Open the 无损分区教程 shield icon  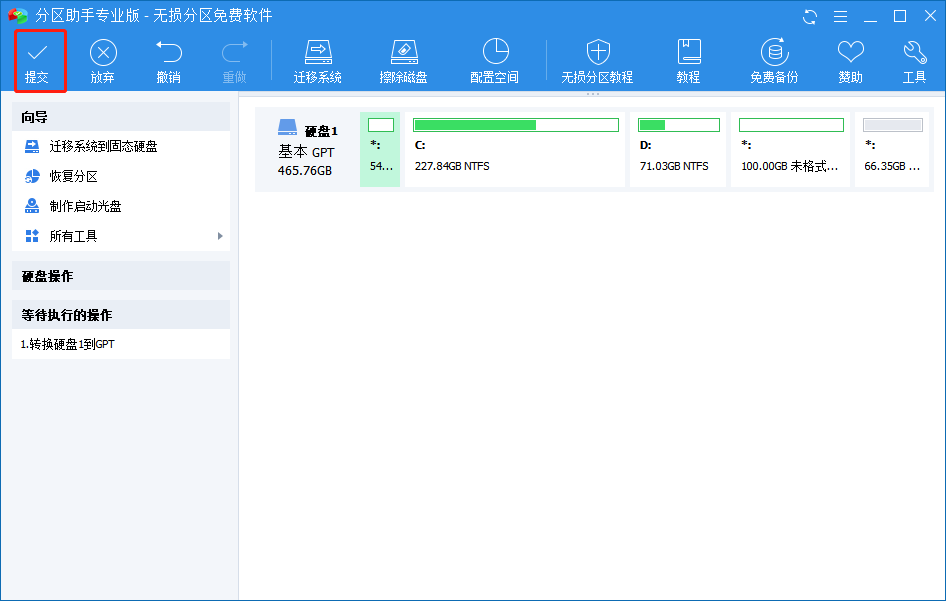click(598, 52)
